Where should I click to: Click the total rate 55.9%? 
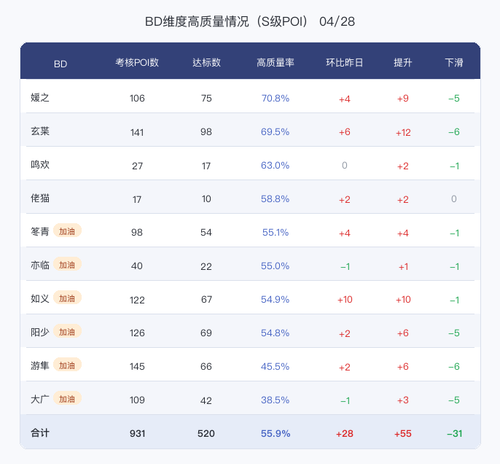tap(275, 433)
